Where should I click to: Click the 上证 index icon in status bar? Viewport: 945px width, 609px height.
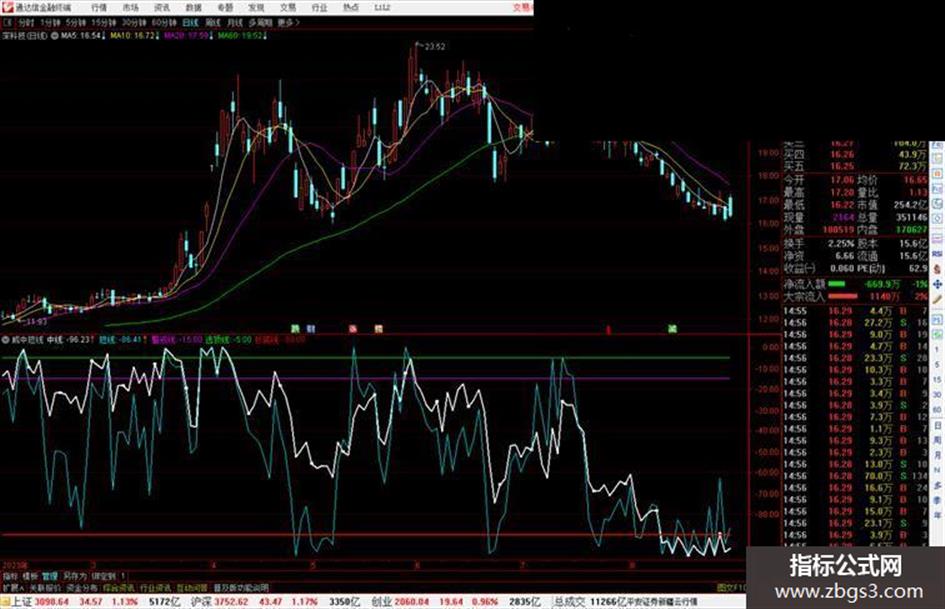click(x=6, y=602)
